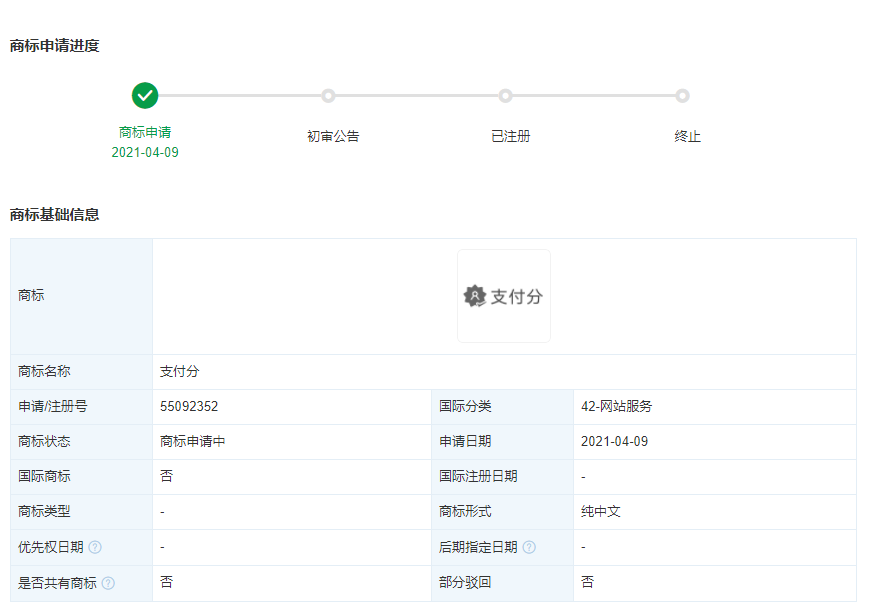871x613 pixels.
Task: Select the green 商标申请 step label
Action: coord(145,132)
